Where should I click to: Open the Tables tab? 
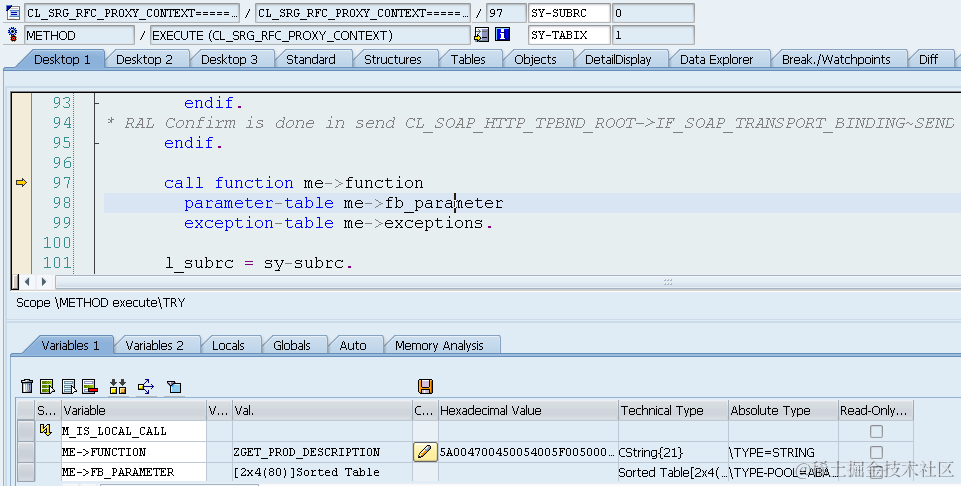(468, 59)
